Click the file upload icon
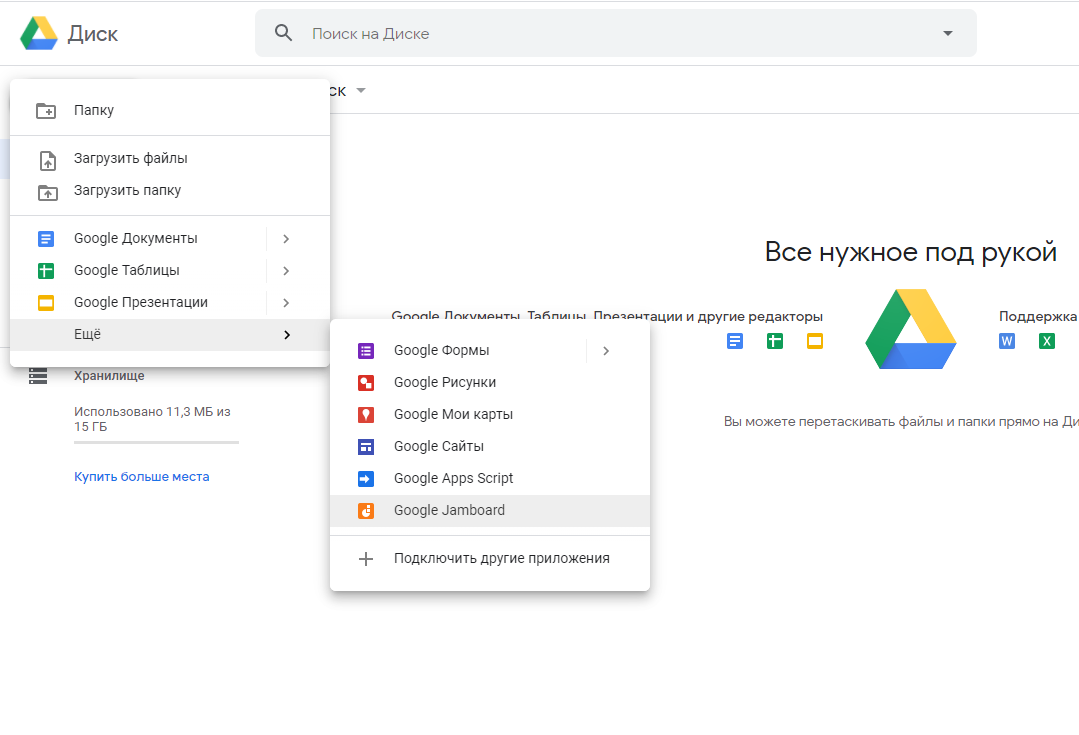Image resolution: width=1079 pixels, height=735 pixels. coord(47,160)
